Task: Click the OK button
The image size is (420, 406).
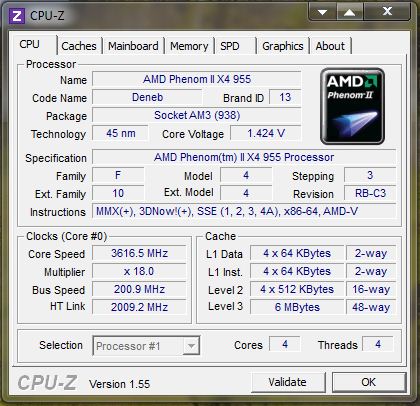Action: pos(369,382)
